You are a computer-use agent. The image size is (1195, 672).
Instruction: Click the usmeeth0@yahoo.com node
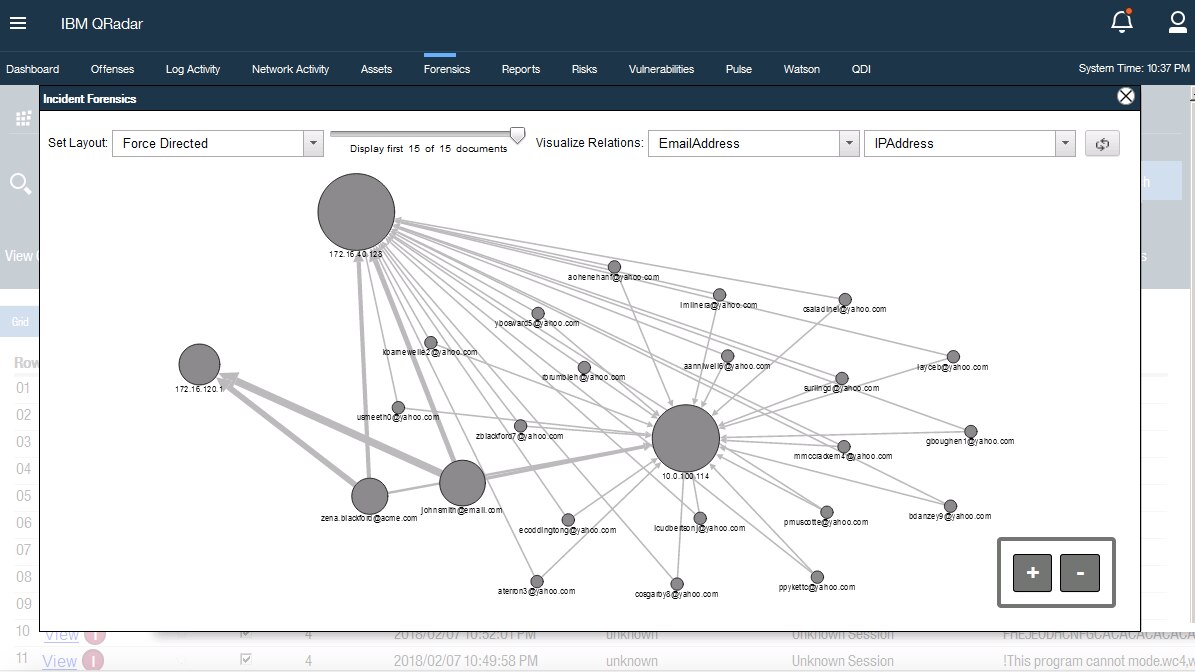point(398,408)
